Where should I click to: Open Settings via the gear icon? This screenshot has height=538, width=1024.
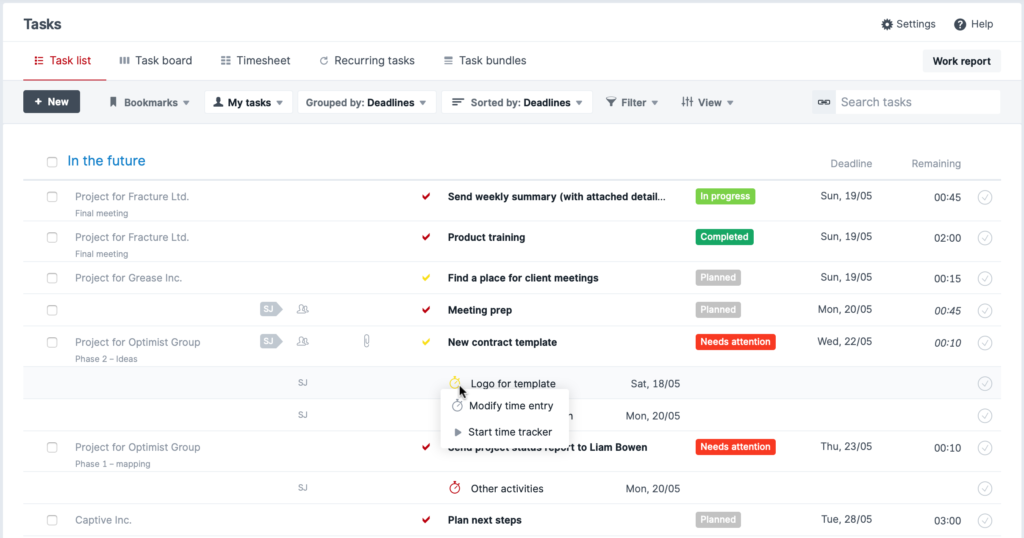[x=886, y=24]
